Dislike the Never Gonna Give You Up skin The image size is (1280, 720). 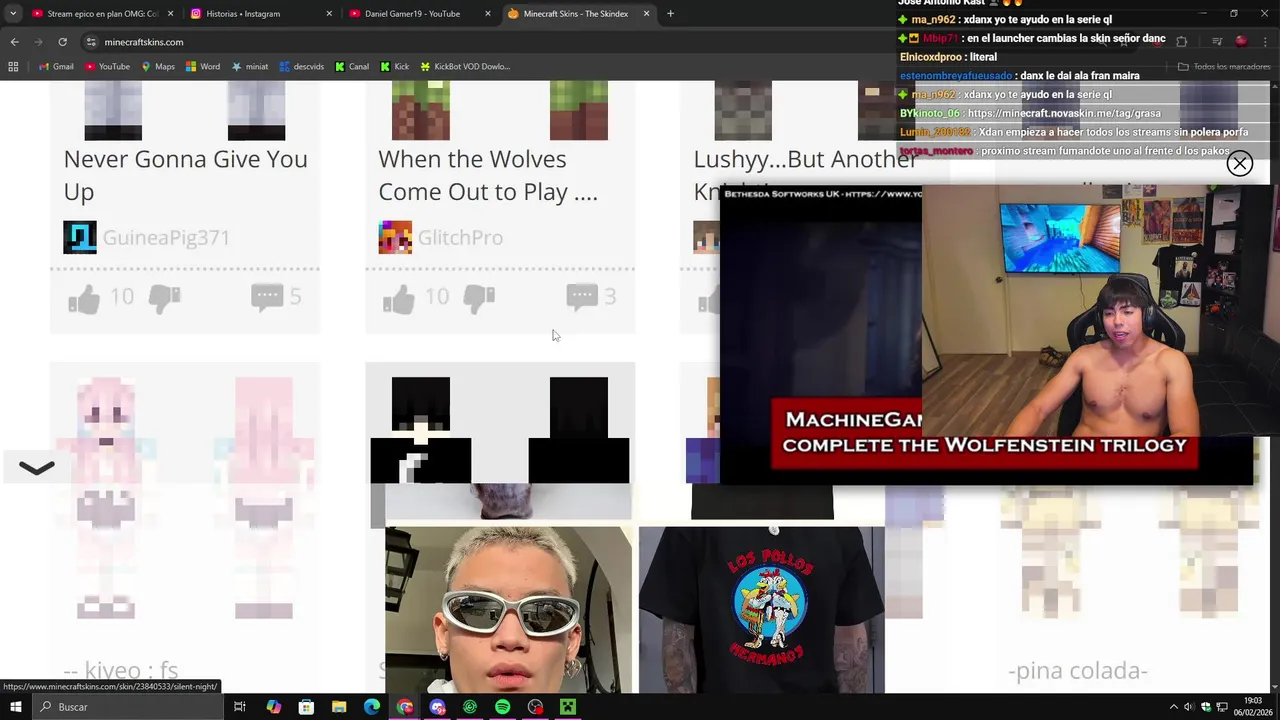164,297
